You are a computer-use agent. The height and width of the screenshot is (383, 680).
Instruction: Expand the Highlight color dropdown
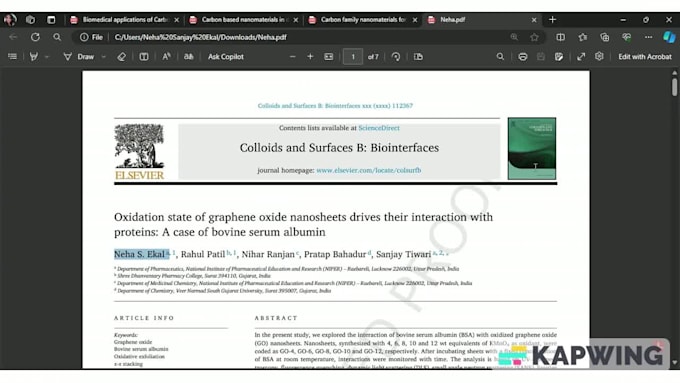[x=47, y=57]
